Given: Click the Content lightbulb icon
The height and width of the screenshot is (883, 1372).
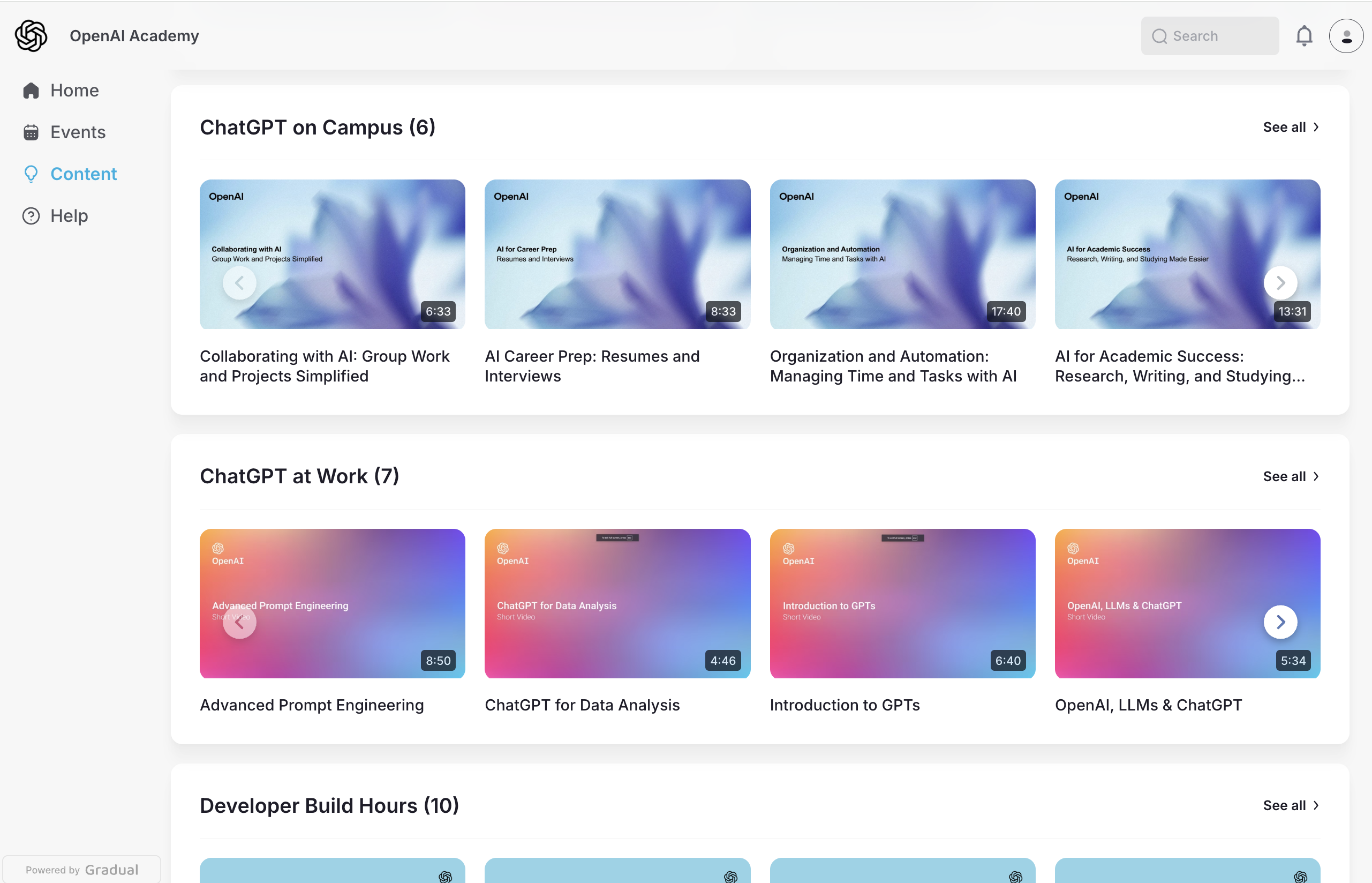Looking at the screenshot, I should 31,174.
